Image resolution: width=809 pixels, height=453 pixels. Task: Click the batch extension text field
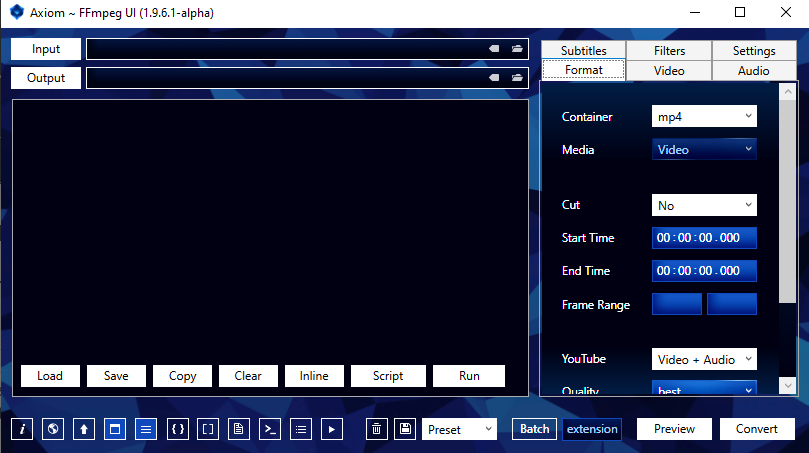592,429
